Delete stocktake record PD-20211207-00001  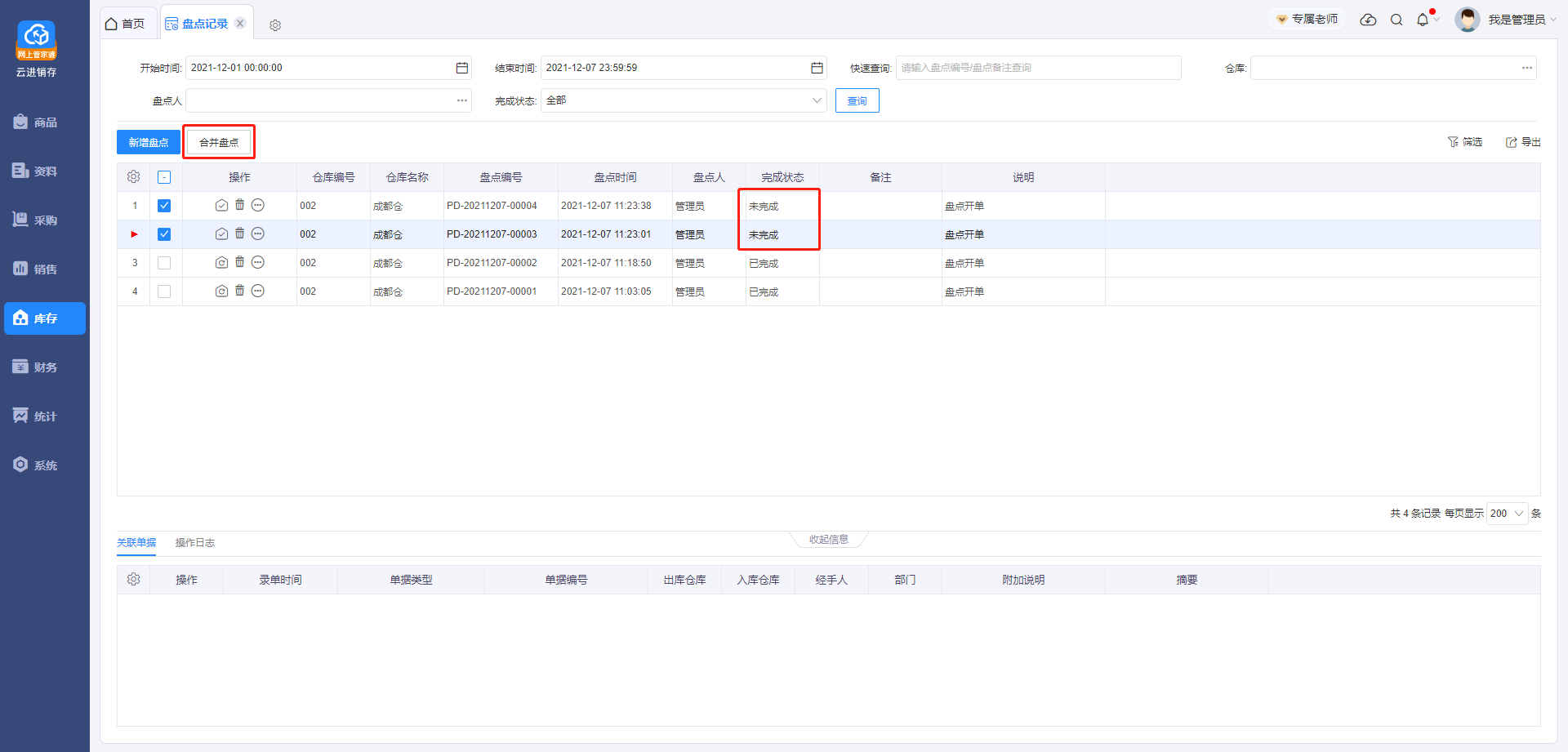[x=239, y=291]
